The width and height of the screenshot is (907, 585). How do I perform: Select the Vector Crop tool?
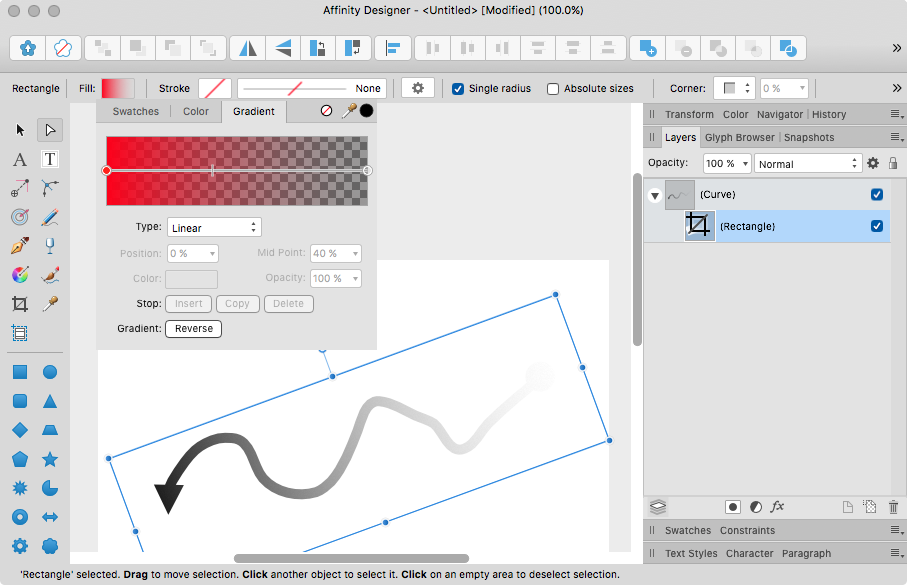[19, 304]
